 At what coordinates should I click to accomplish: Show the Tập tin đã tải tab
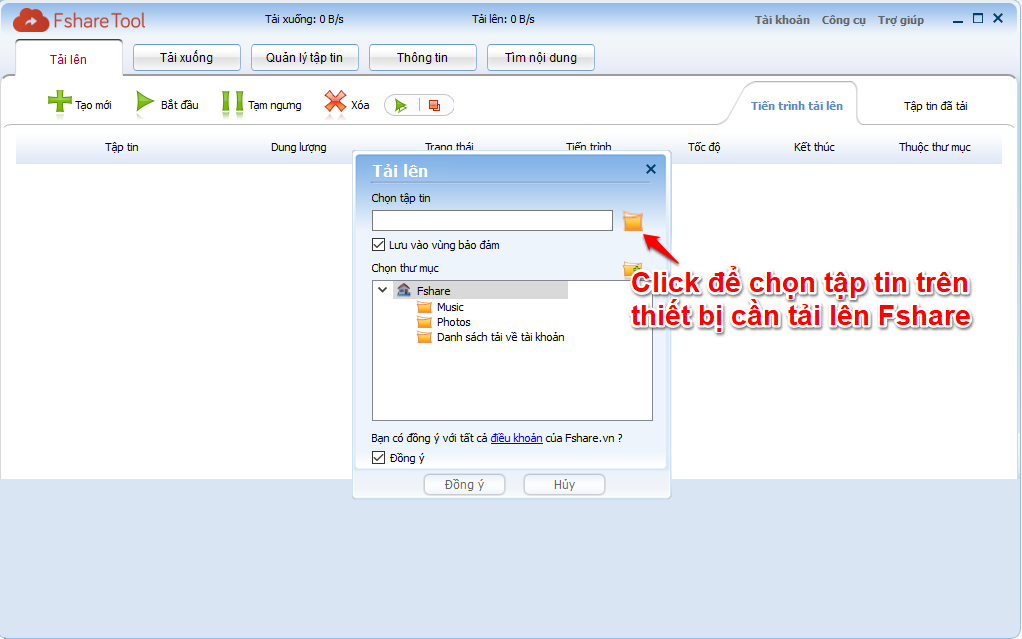pos(935,106)
